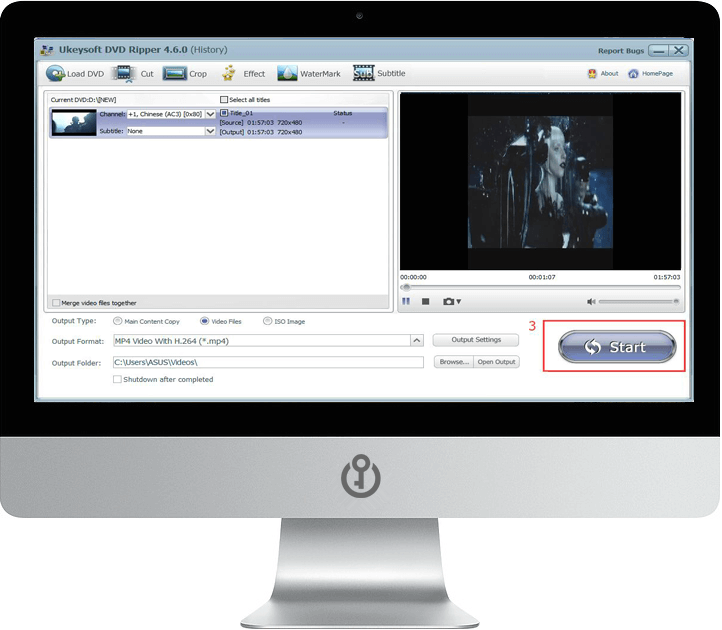The width and height of the screenshot is (722, 630).
Task: Click Output Settings button
Action: point(476,340)
